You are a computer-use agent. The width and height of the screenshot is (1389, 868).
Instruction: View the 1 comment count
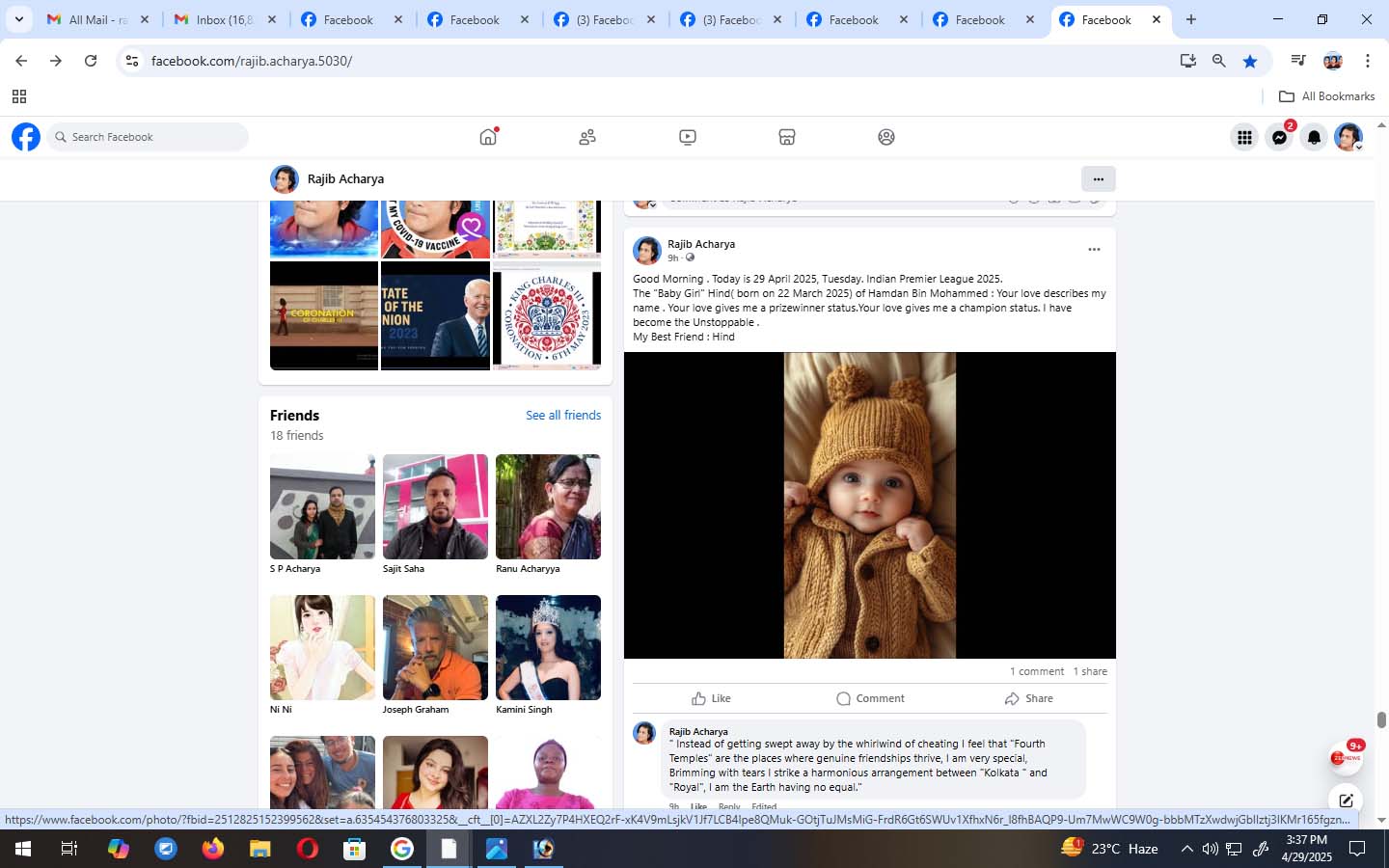pos(1037,671)
